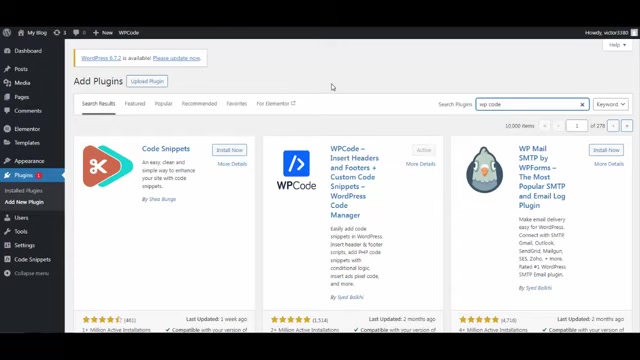
Task: Open the Howdy user account menu
Action: tap(611, 33)
